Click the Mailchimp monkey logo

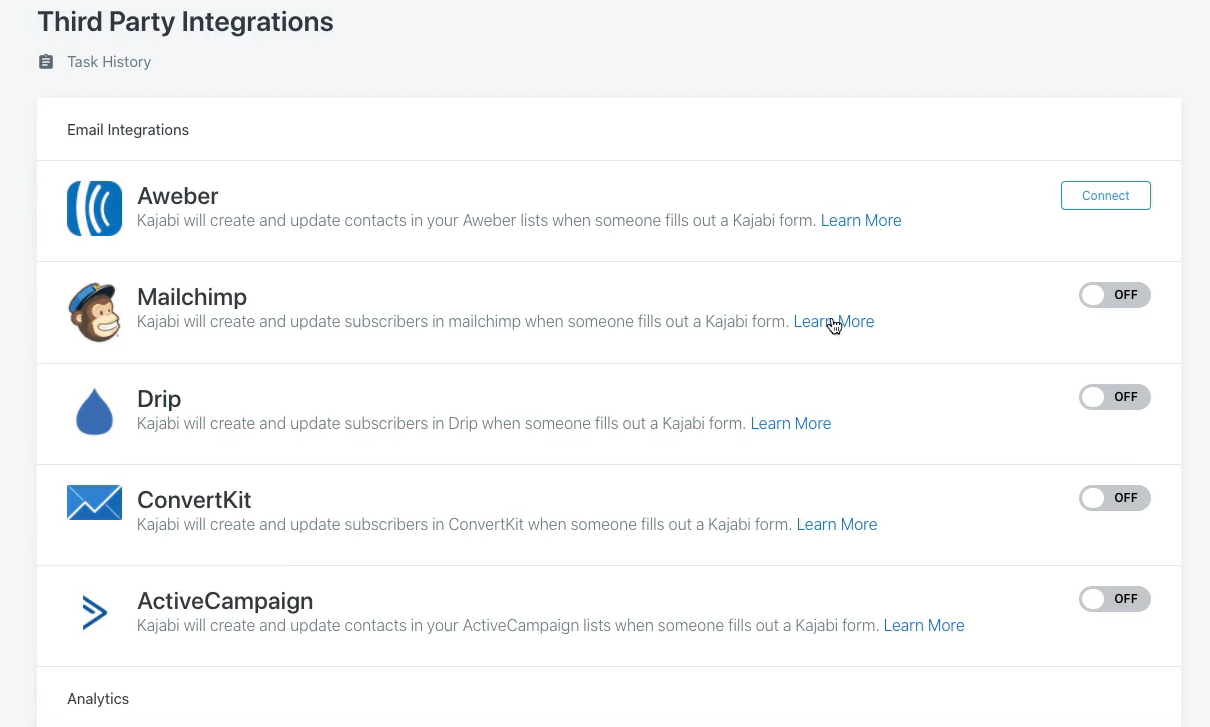click(94, 311)
